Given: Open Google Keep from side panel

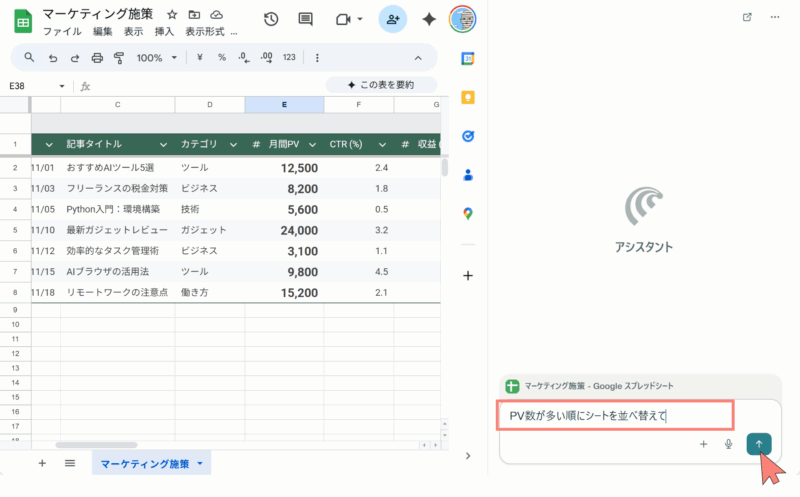Looking at the screenshot, I should [467, 97].
